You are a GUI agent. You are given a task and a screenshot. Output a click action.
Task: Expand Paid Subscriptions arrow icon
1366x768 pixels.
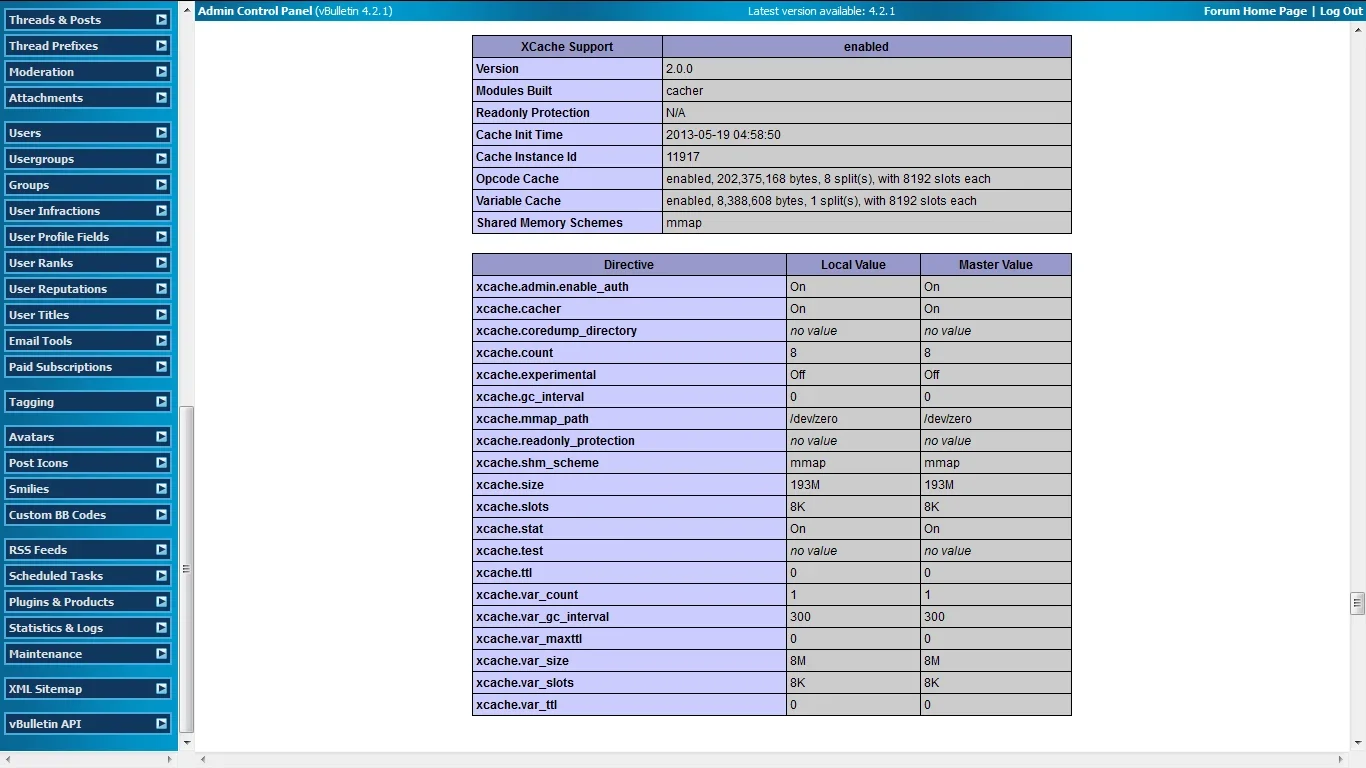click(x=161, y=367)
